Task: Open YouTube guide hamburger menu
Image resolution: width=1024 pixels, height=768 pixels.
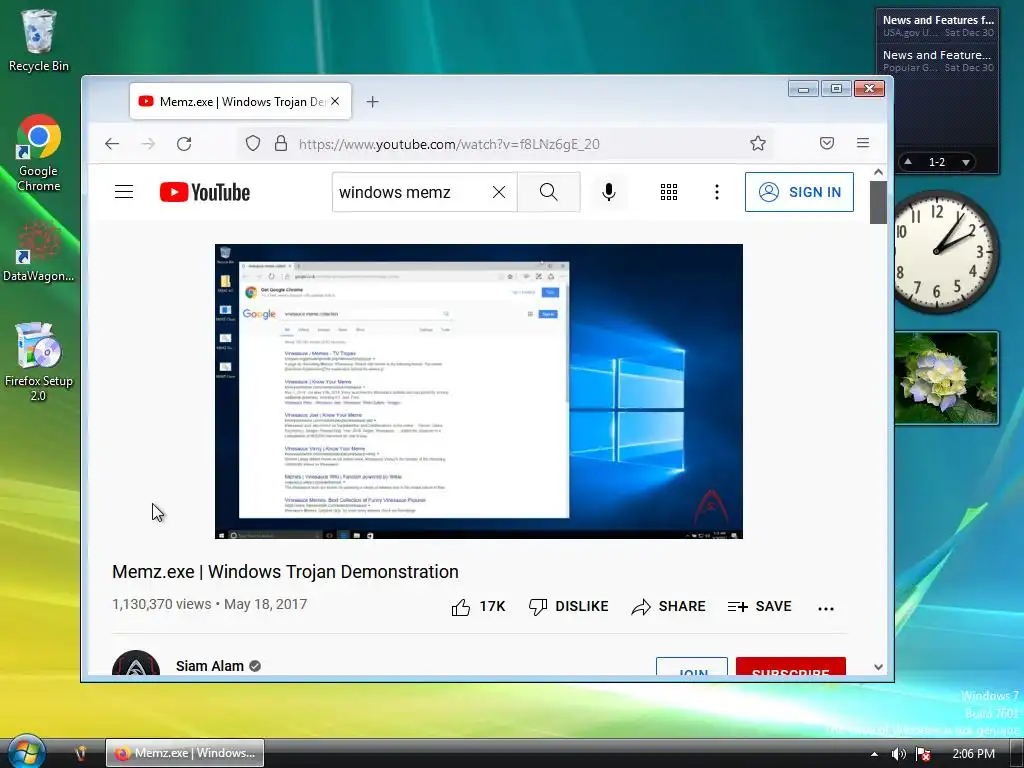Action: (x=124, y=192)
